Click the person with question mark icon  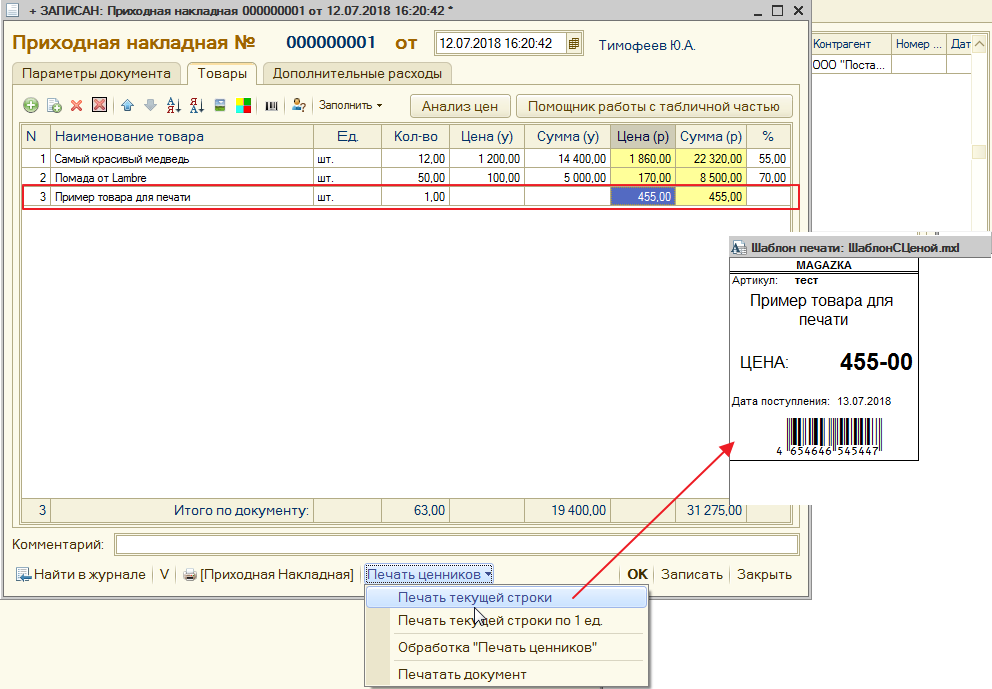click(x=299, y=106)
